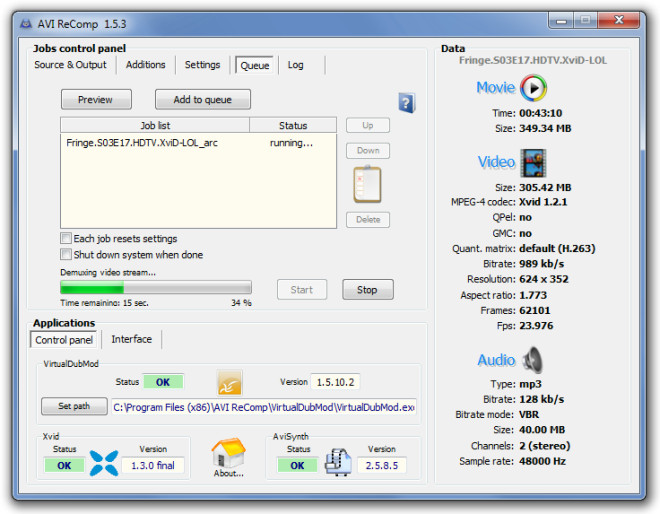
Task: Click the 34 % progress text
Action: pyautogui.click(x=241, y=303)
